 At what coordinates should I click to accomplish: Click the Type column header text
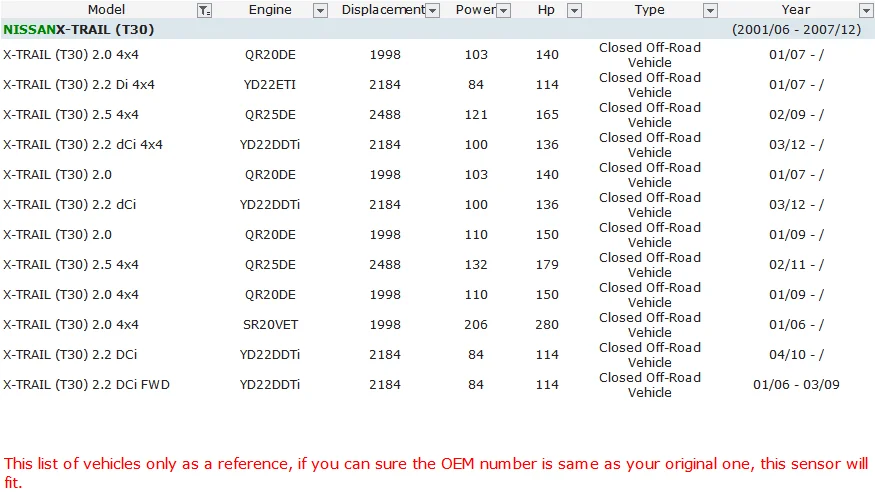[x=650, y=9]
